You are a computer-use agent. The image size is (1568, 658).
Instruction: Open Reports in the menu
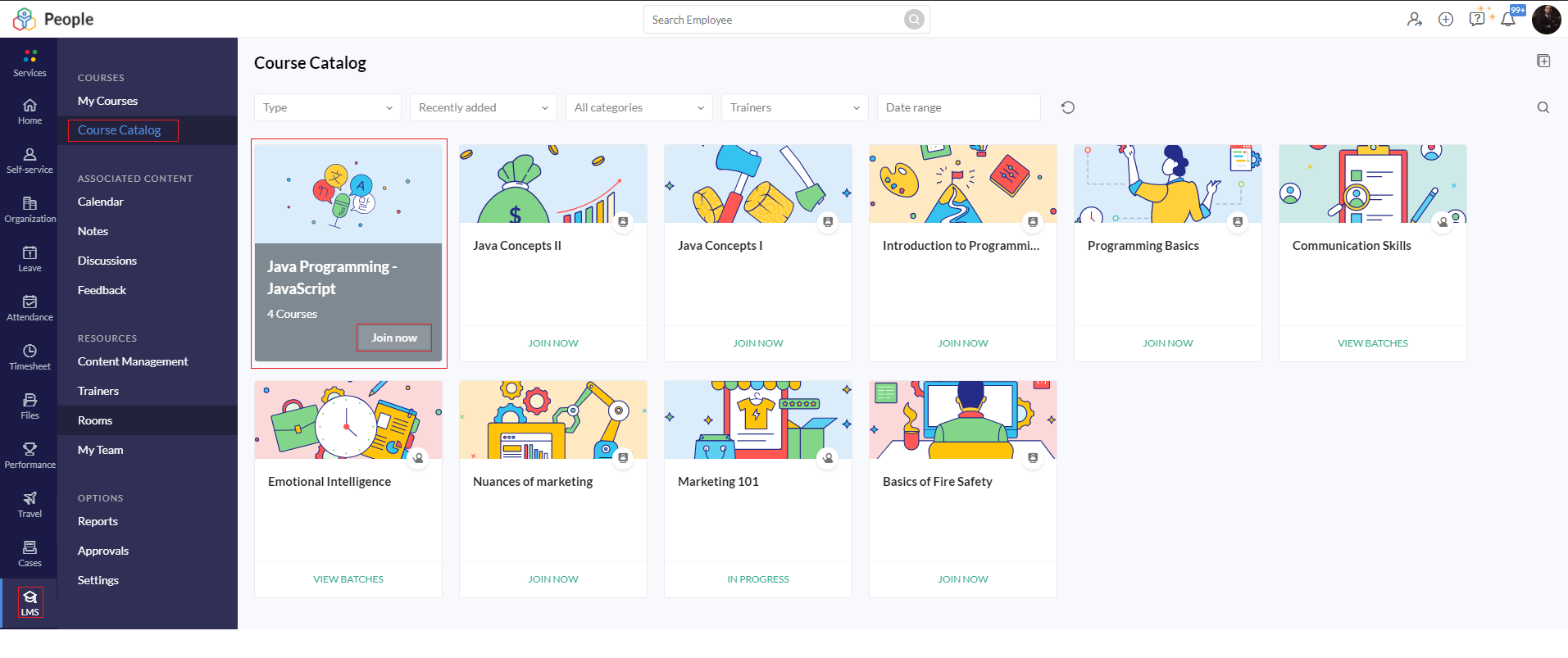point(98,521)
